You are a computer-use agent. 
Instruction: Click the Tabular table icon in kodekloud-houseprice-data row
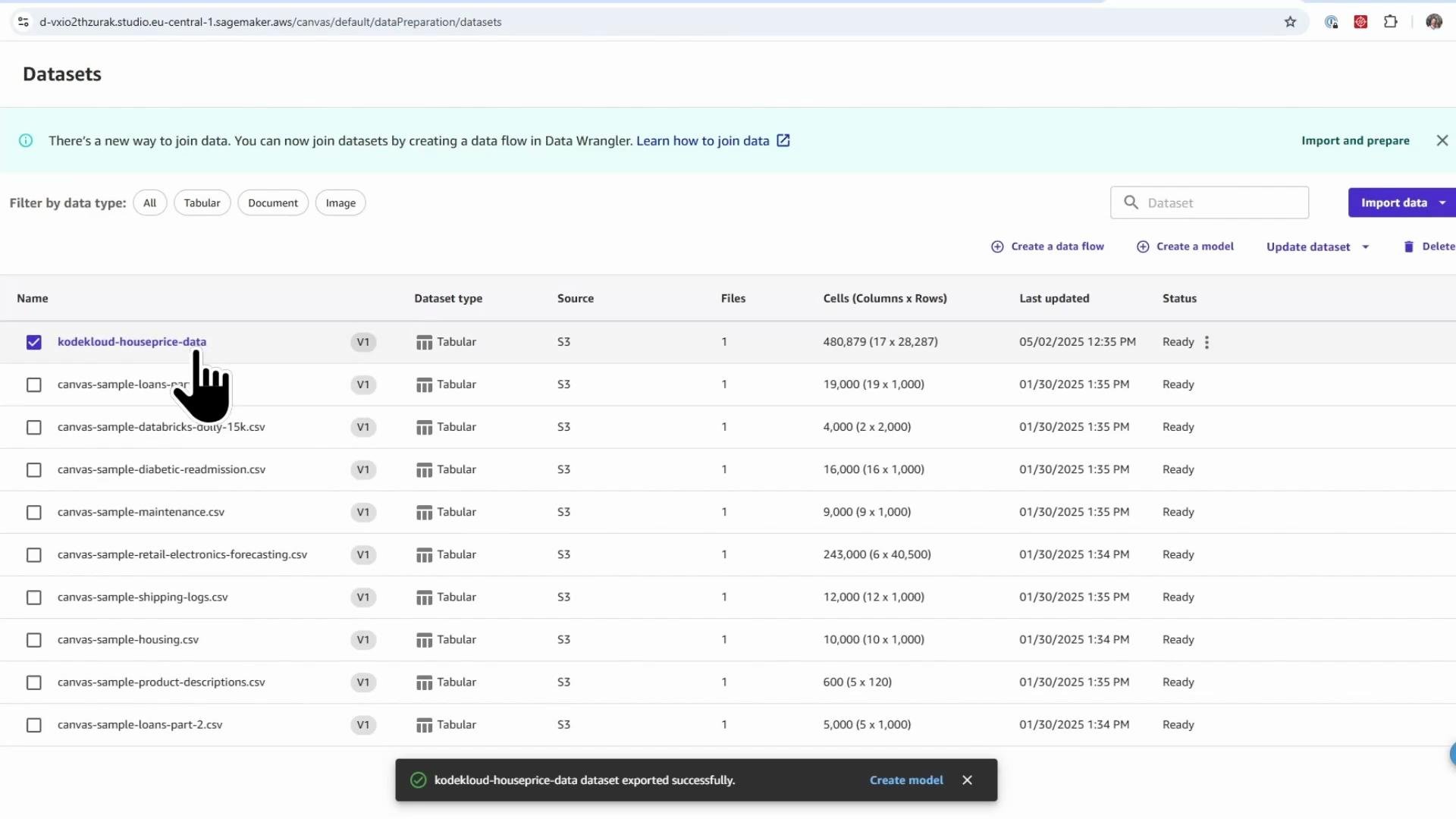[x=424, y=342]
